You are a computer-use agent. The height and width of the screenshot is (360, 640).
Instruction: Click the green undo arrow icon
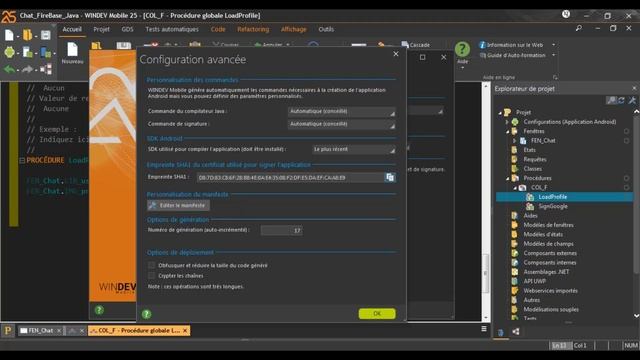pyautogui.click(x=9, y=69)
